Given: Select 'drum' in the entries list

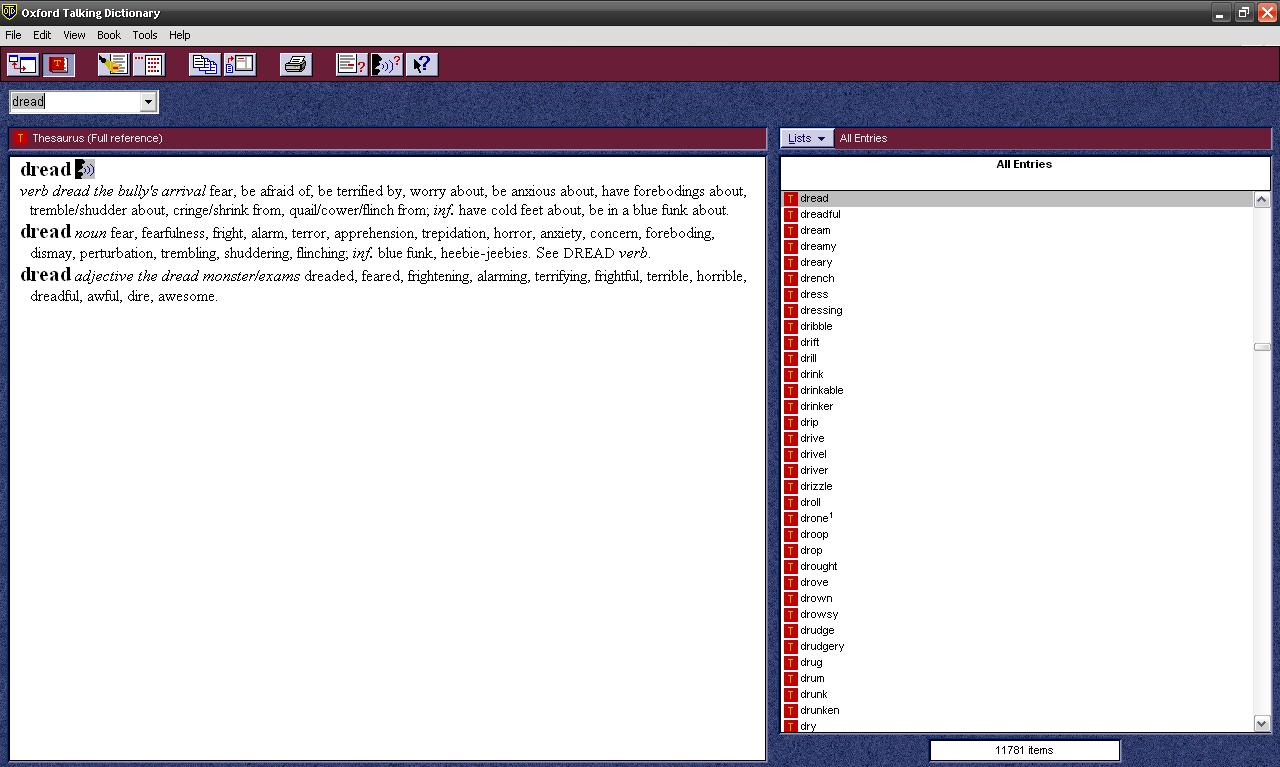Looking at the screenshot, I should coord(812,678).
